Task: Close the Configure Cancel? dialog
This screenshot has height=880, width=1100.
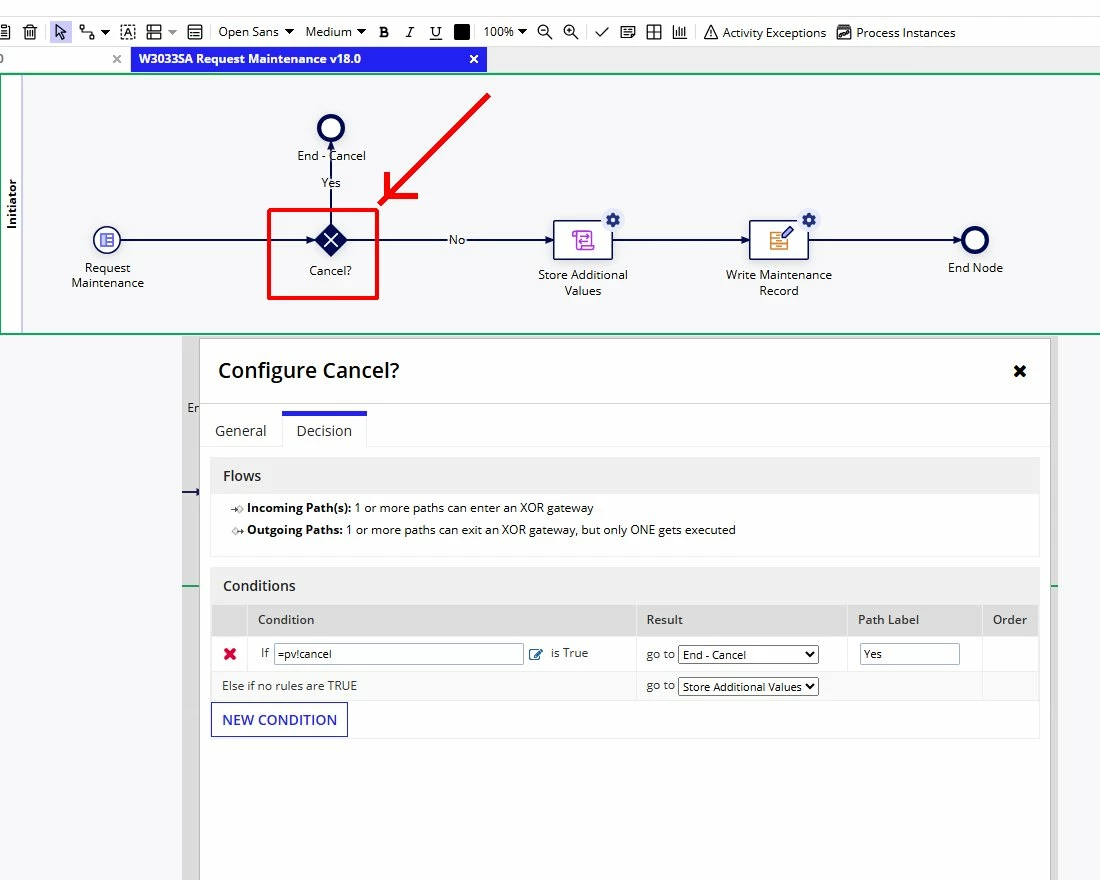Action: click(1019, 371)
